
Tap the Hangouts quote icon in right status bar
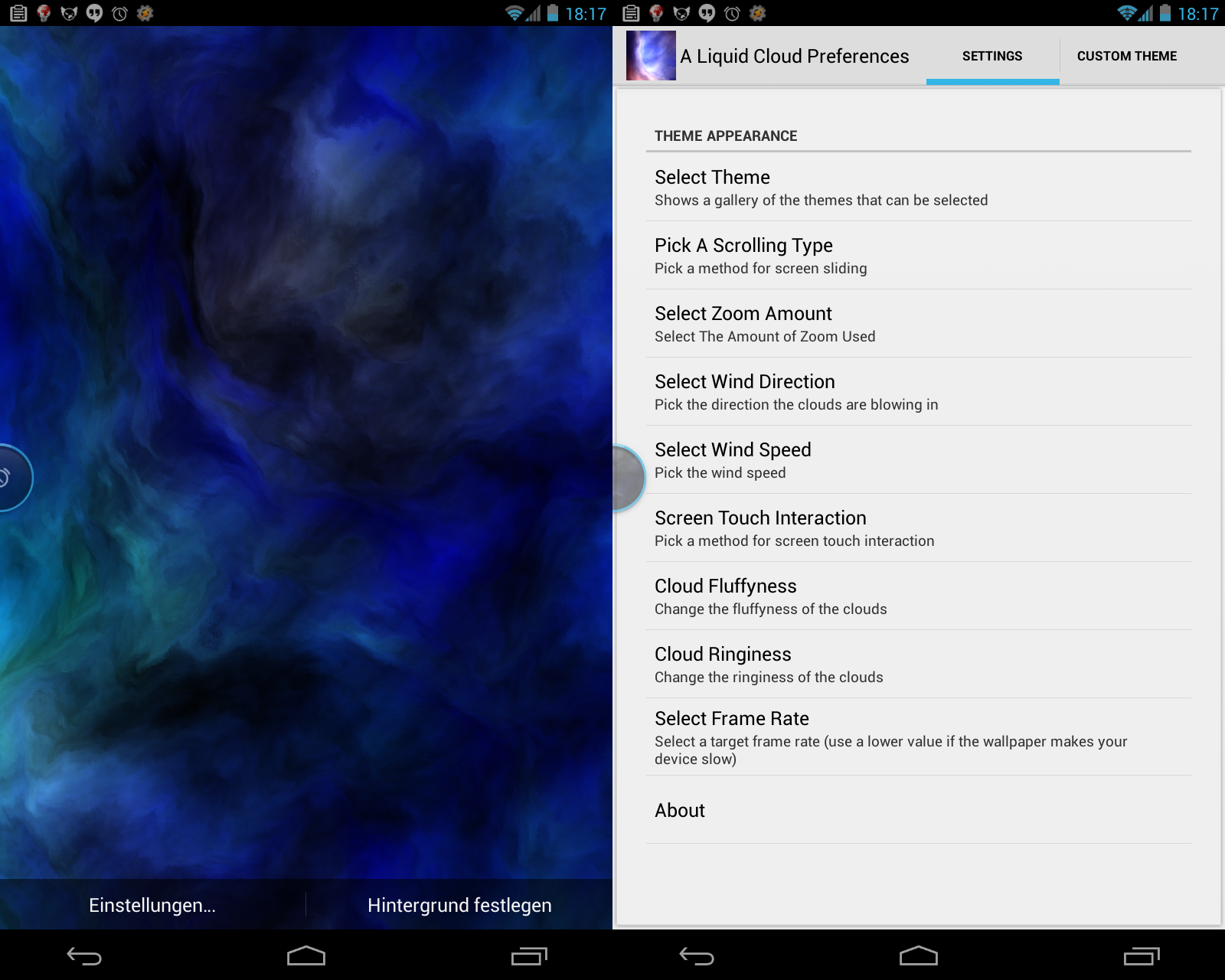(x=707, y=13)
